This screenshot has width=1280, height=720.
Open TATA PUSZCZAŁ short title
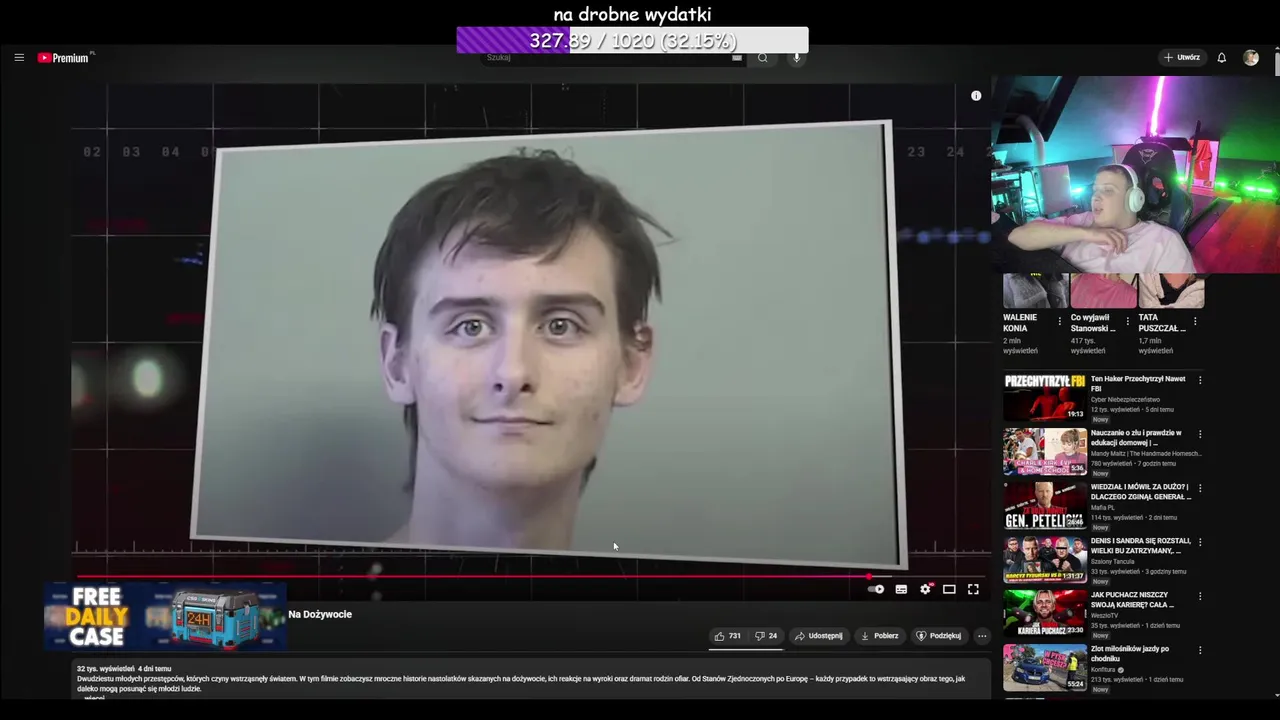pos(1162,323)
